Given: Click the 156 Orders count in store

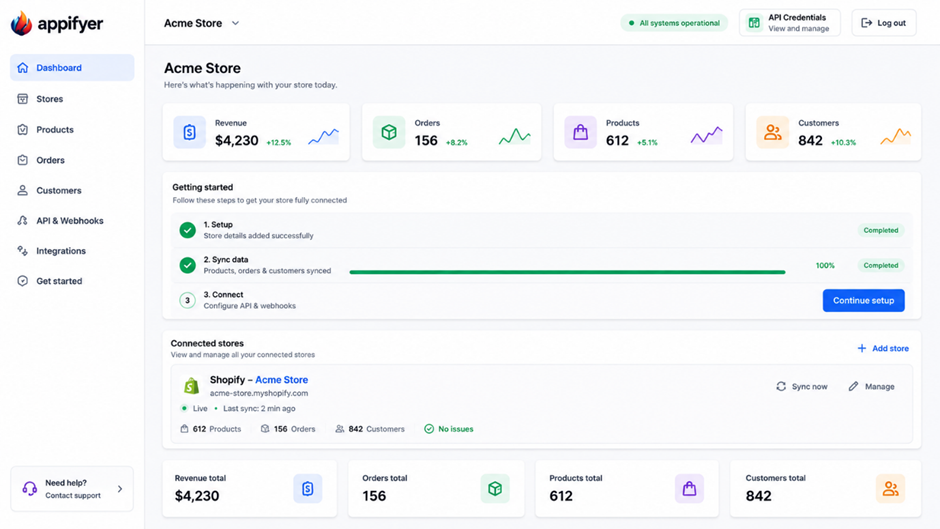Looking at the screenshot, I should click(x=288, y=429).
